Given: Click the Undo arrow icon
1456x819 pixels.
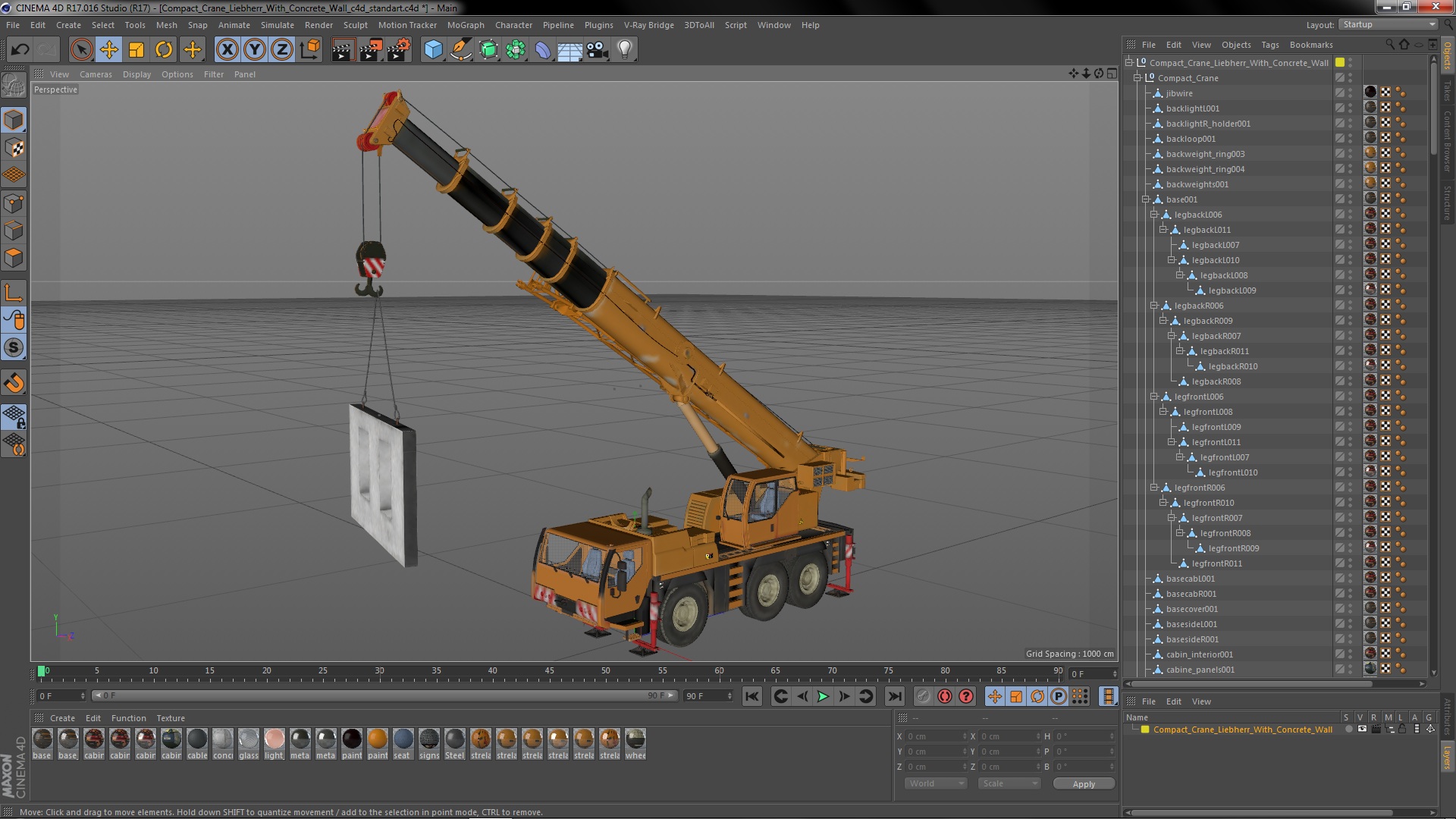Looking at the screenshot, I should click(20, 50).
